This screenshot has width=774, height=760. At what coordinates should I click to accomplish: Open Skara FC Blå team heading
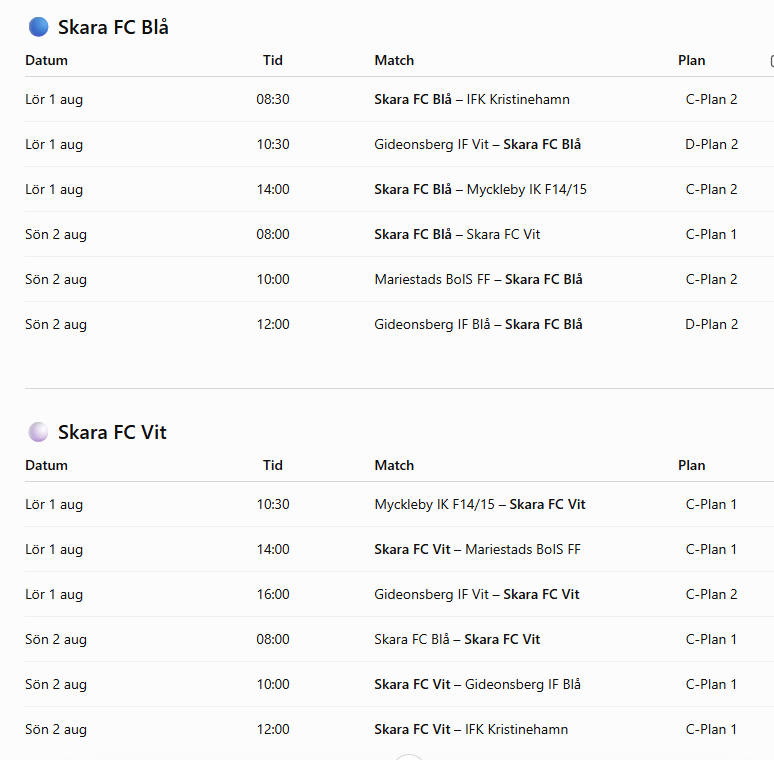click(113, 27)
